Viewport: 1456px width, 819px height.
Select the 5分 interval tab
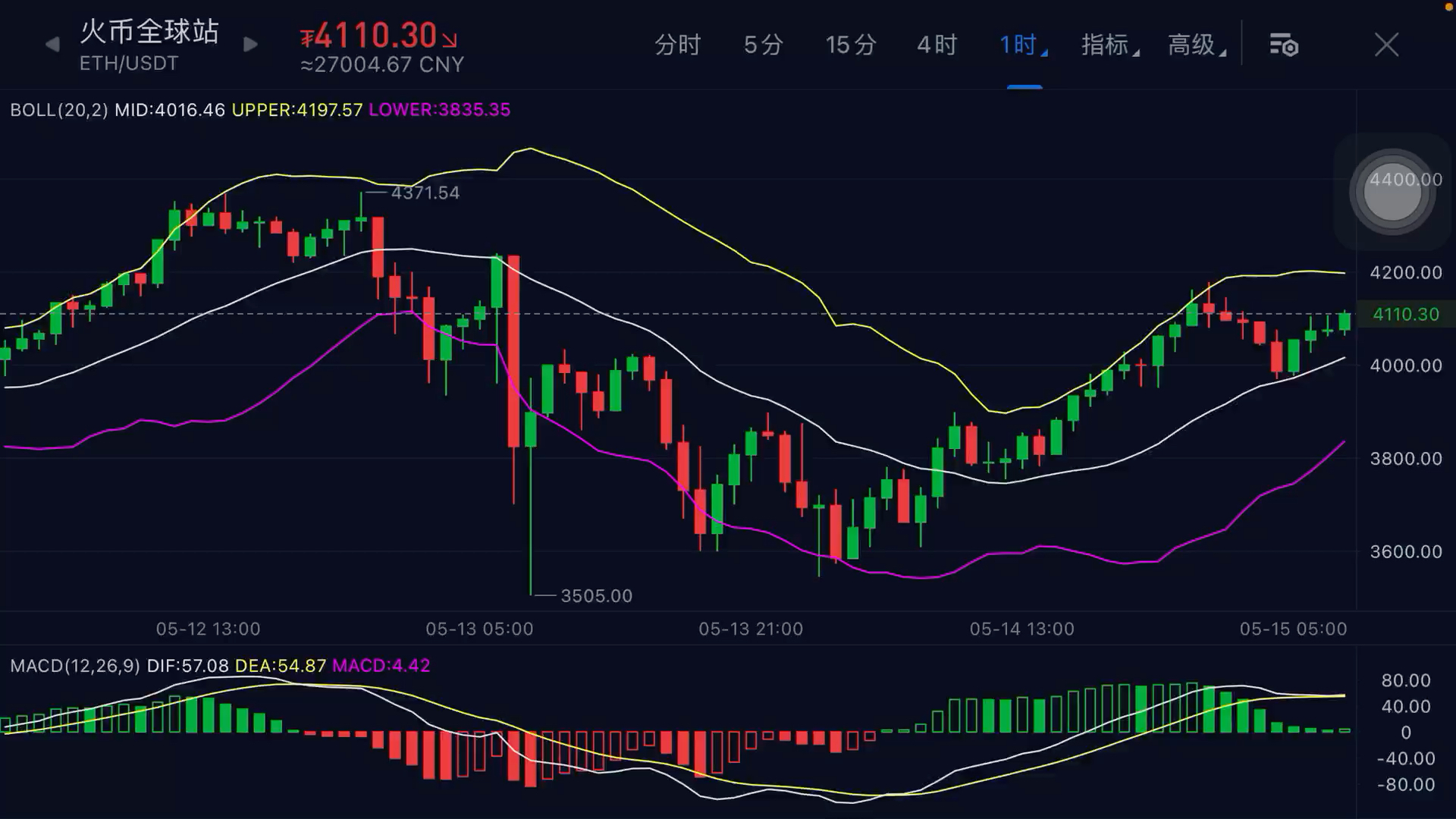point(763,45)
